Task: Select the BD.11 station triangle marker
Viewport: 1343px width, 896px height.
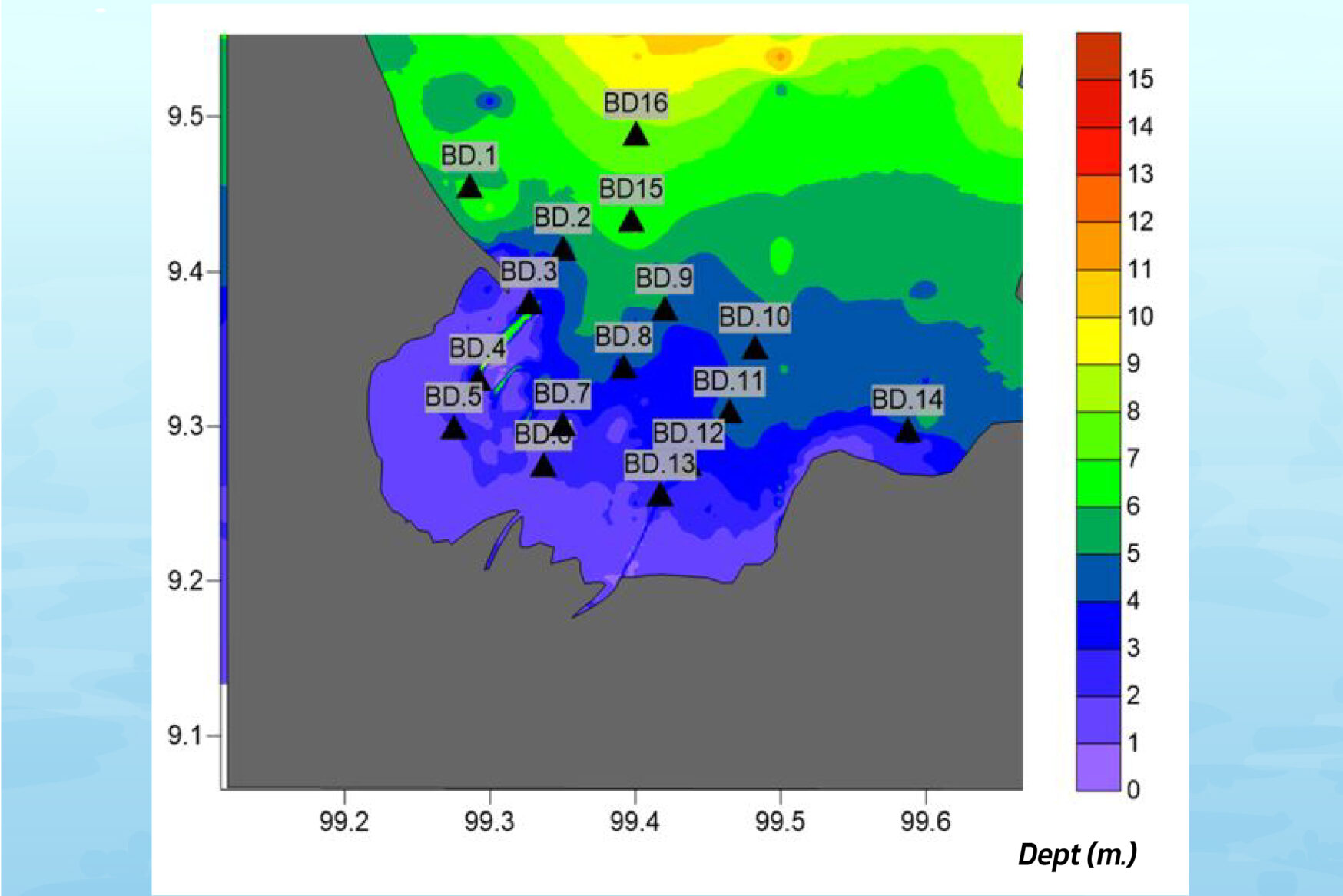Action: pyautogui.click(x=730, y=413)
